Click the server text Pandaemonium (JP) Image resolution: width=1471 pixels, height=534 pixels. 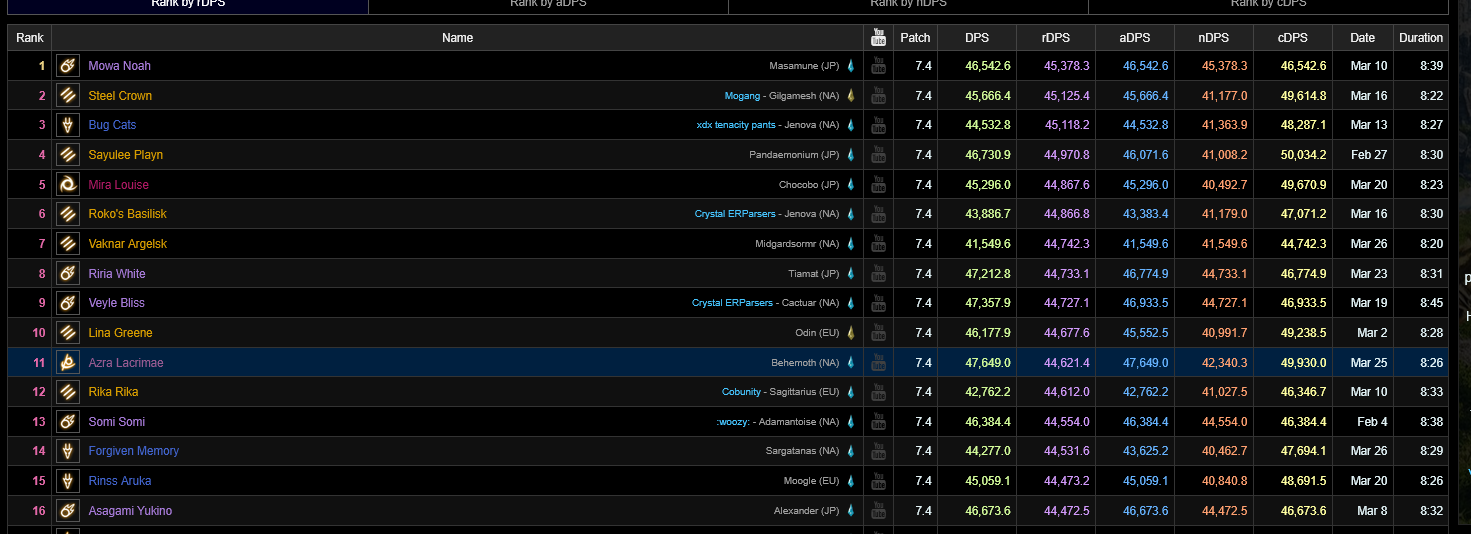click(794, 155)
